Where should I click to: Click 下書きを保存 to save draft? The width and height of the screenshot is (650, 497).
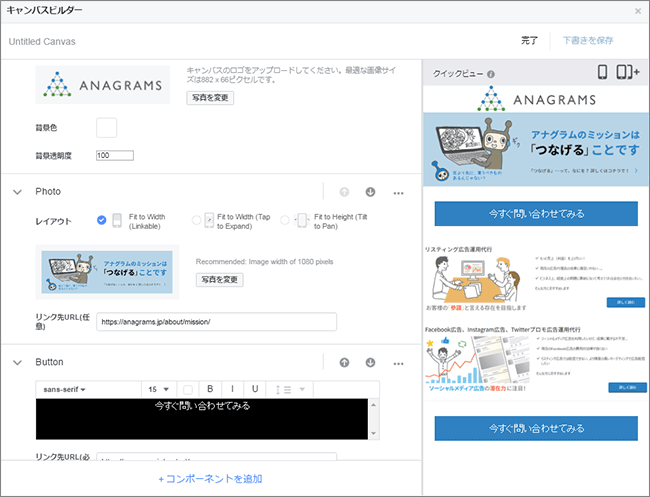pyautogui.click(x=588, y=41)
